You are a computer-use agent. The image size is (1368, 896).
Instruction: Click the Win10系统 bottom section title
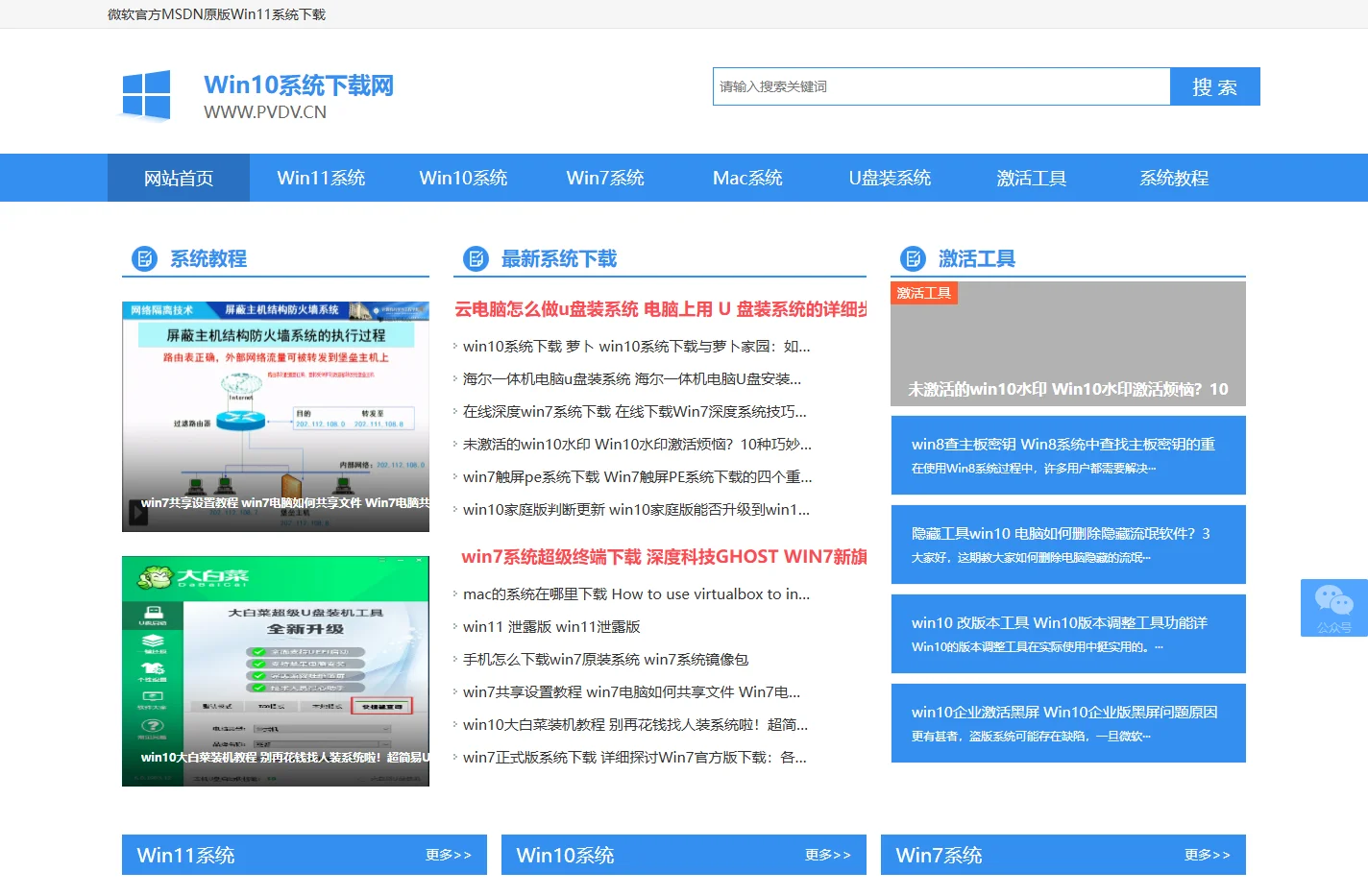click(565, 855)
